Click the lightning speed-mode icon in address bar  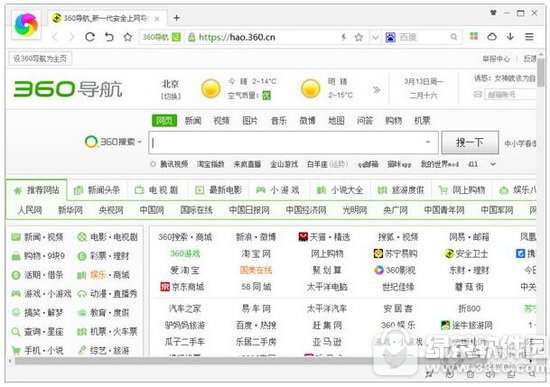coord(344,37)
